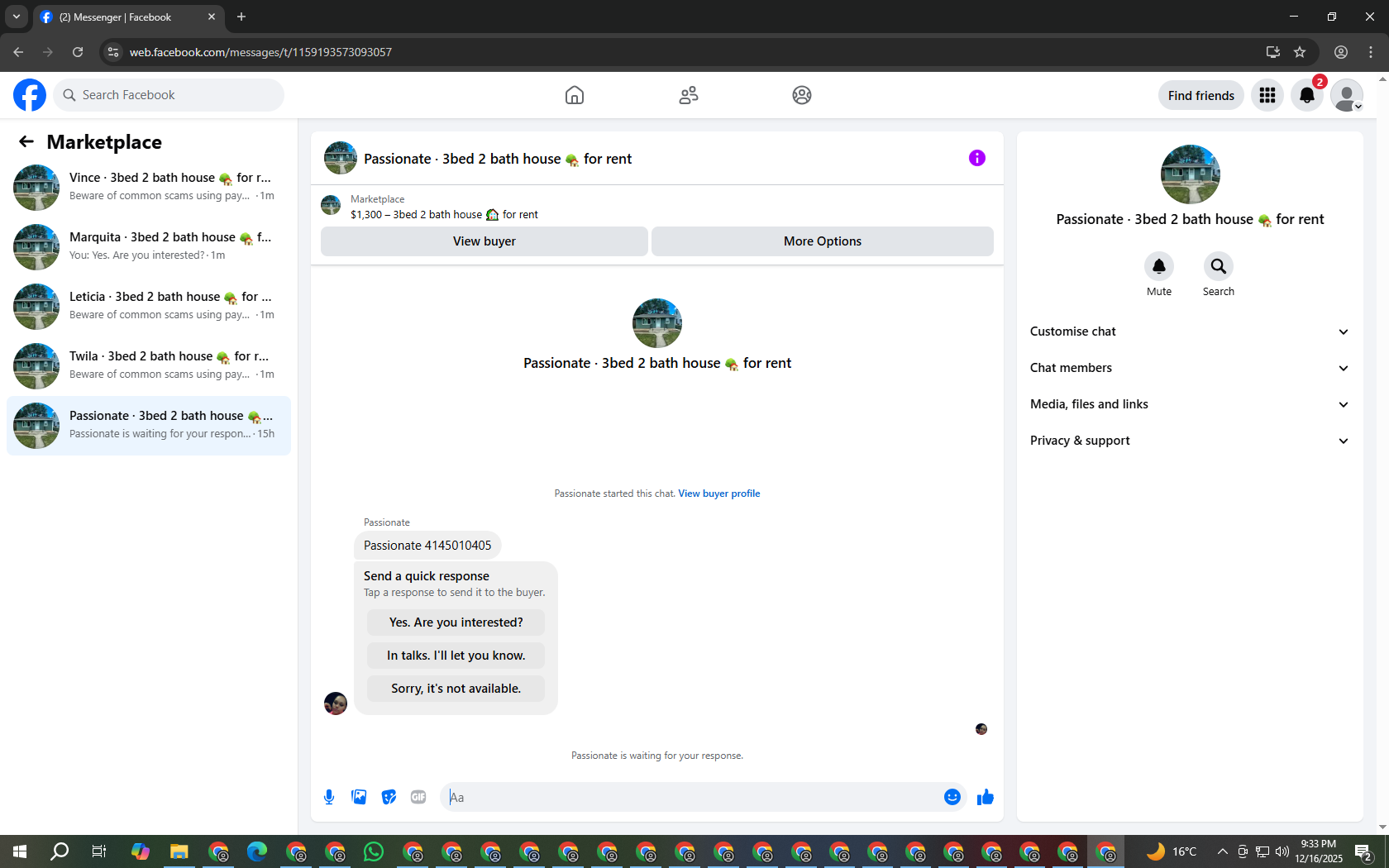The height and width of the screenshot is (868, 1389).
Task: Open the Marquita conversation
Action: tap(149, 246)
